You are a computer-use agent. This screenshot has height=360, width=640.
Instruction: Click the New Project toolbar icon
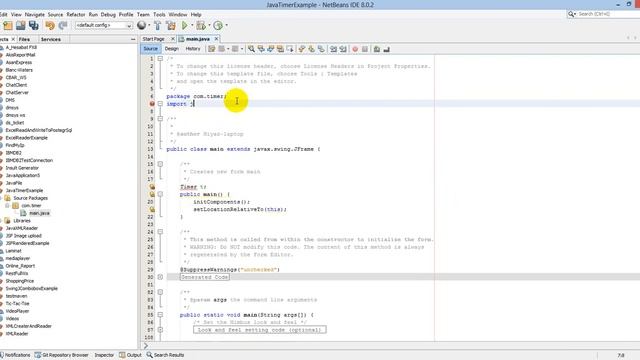[8, 26]
